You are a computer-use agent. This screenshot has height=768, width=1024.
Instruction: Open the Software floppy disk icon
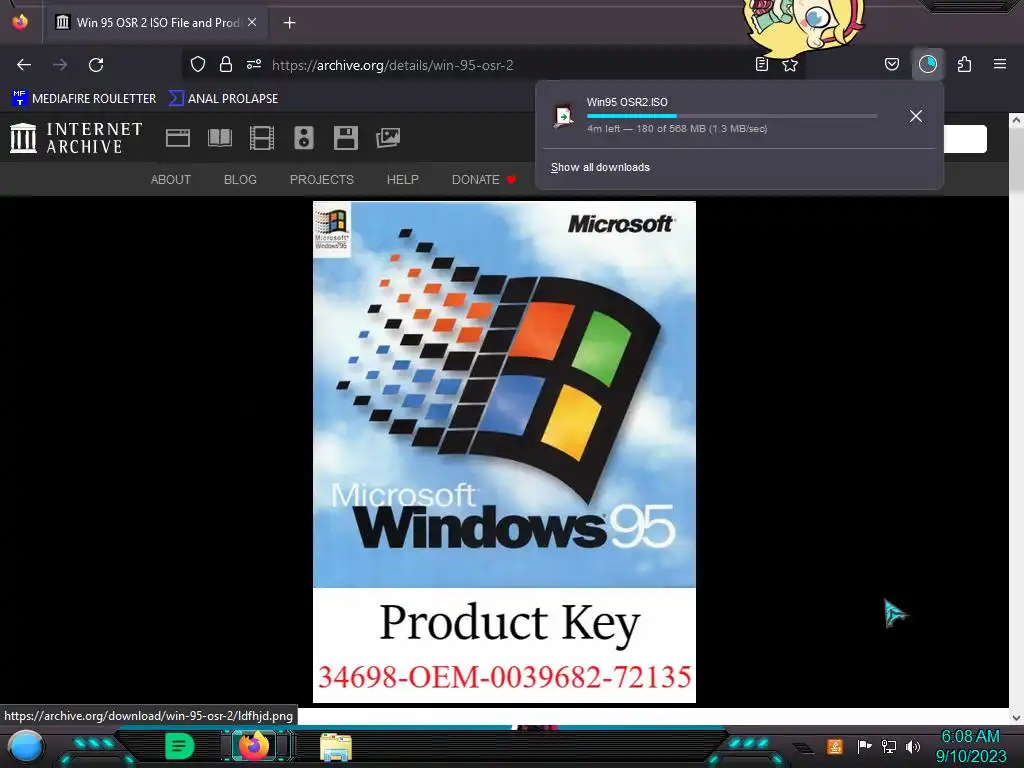click(345, 138)
